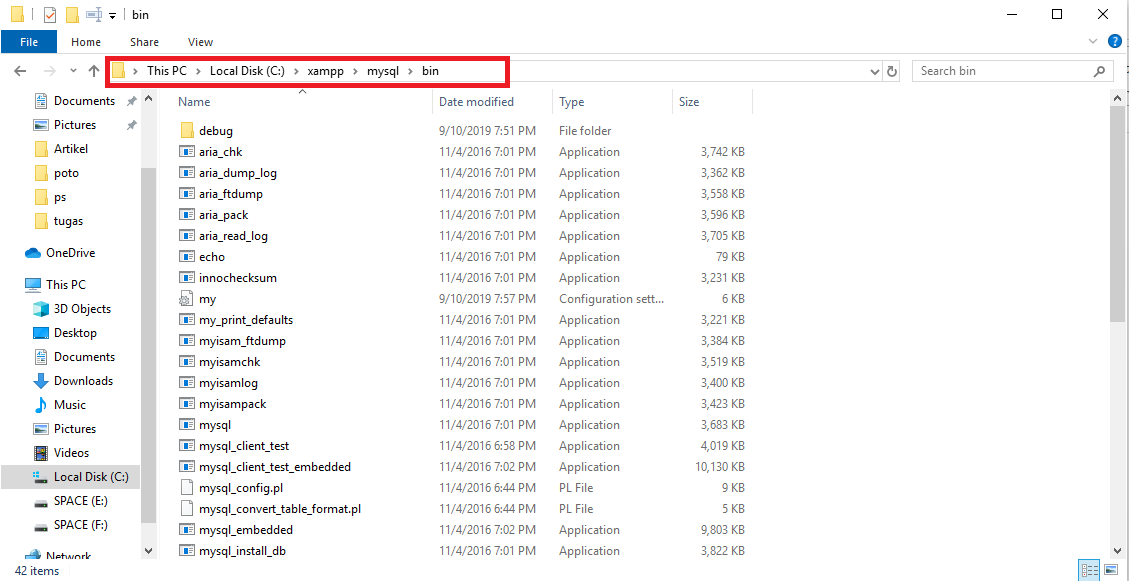1129x581 pixels.
Task: Click 'Local Disk (C:)' in the address bar
Action: 248,71
